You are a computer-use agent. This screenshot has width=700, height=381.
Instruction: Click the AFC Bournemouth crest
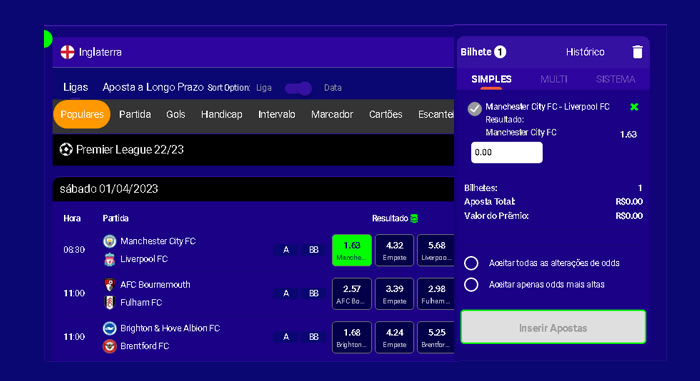tap(109, 285)
